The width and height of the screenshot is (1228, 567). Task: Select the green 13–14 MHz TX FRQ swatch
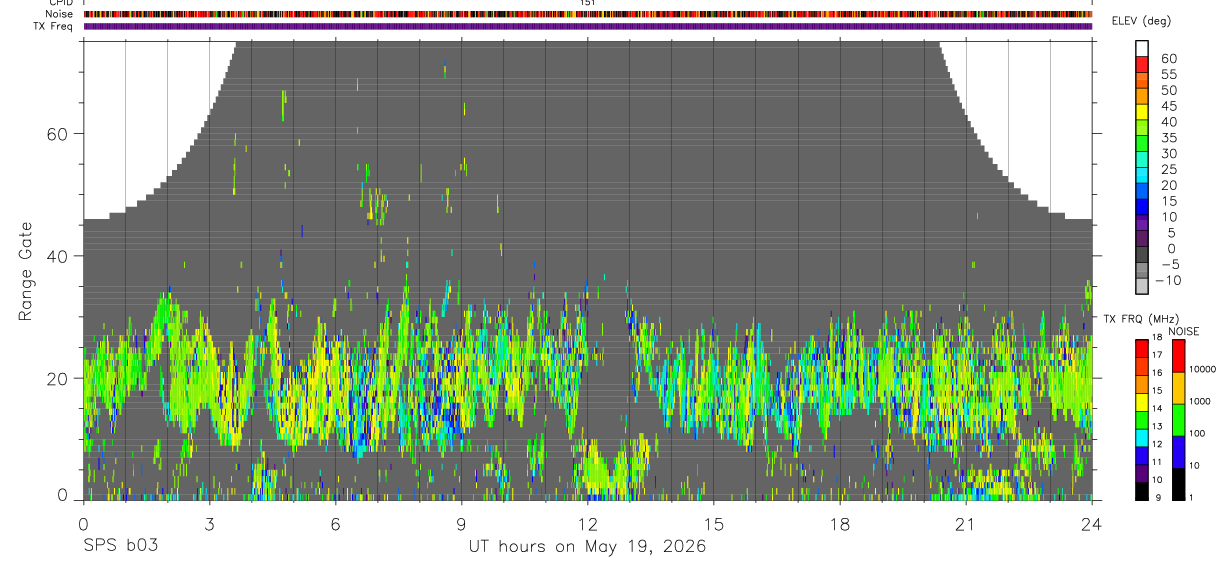click(1143, 419)
